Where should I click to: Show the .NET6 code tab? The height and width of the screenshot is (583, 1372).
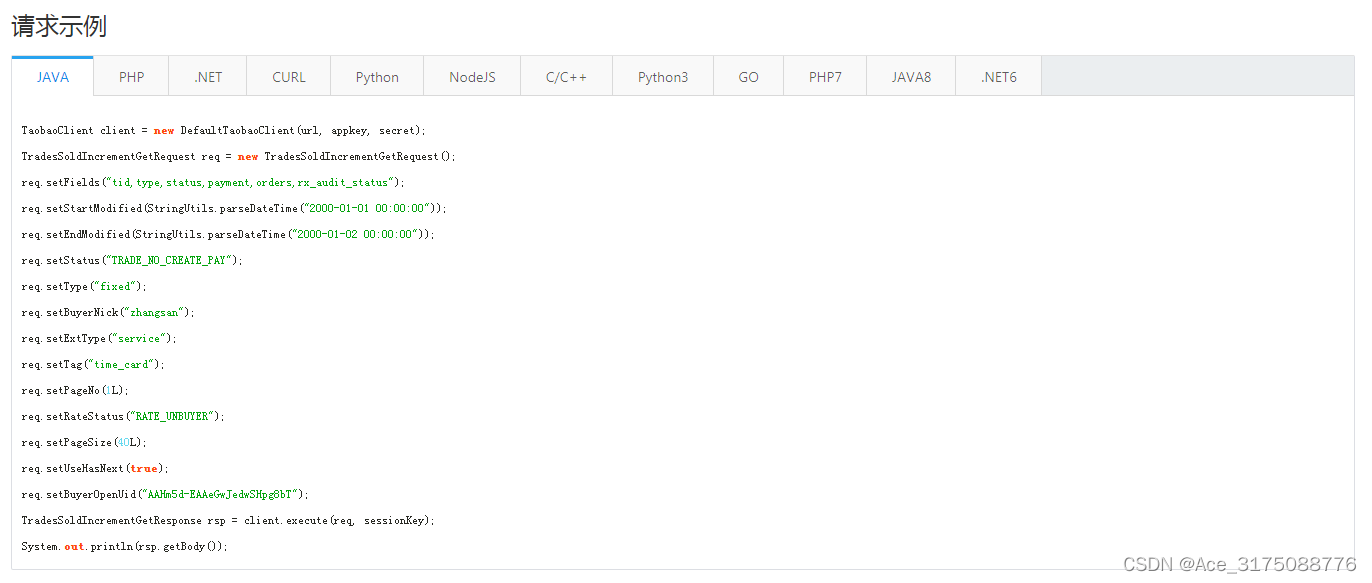click(x=998, y=77)
